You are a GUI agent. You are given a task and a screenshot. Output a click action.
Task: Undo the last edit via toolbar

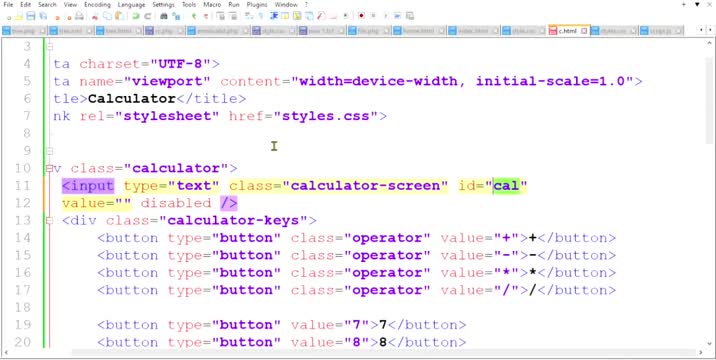pos(136,16)
